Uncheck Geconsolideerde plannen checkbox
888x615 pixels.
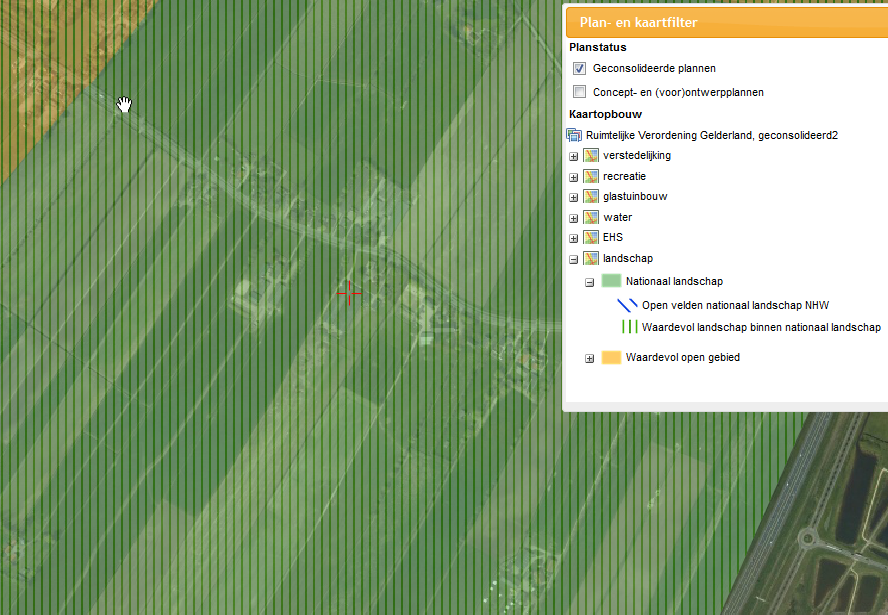click(x=579, y=69)
